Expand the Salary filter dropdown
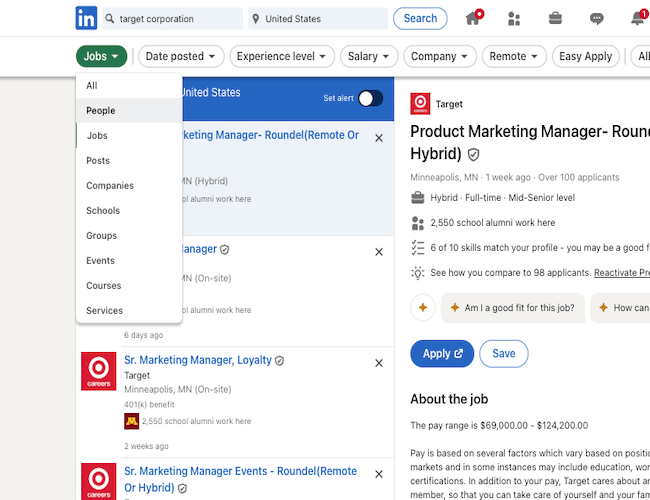 369,57
